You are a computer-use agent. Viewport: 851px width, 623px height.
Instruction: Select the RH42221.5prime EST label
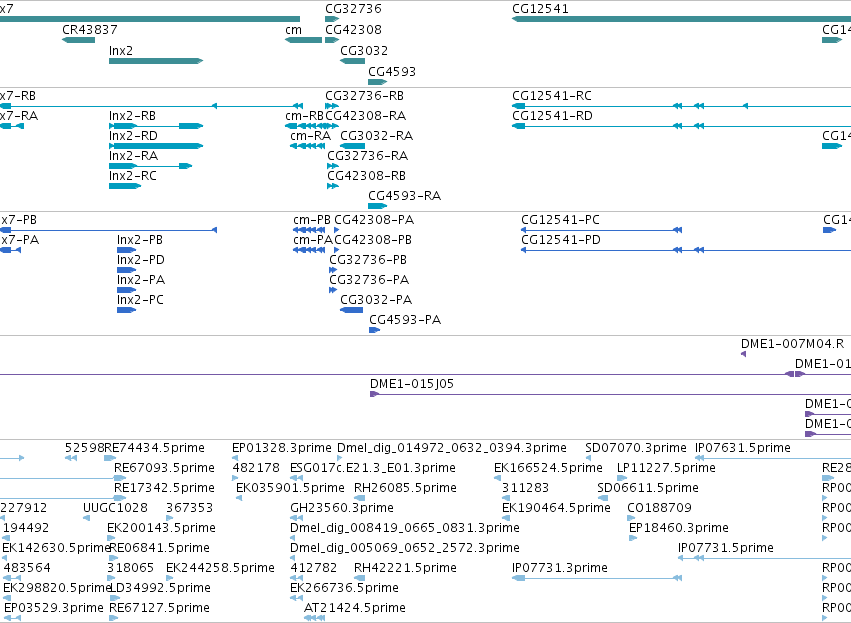[405, 569]
